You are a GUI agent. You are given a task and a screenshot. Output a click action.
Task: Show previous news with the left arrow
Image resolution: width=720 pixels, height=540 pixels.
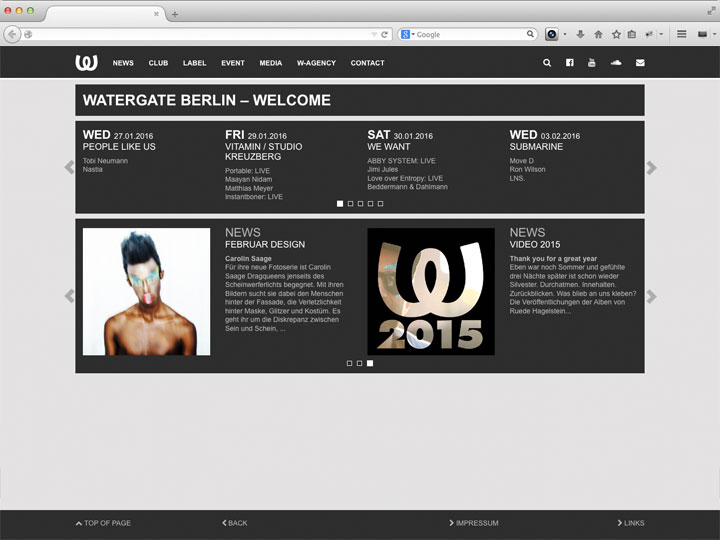pyautogui.click(x=69, y=296)
